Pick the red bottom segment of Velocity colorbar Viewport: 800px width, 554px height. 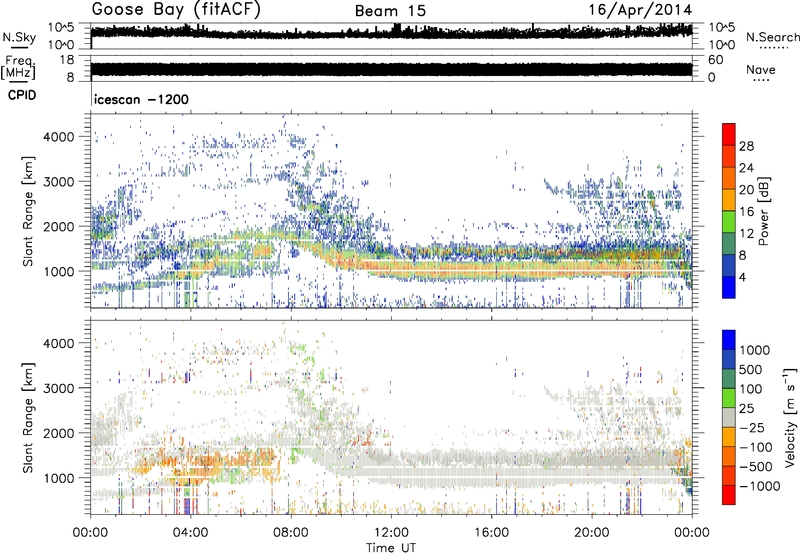pos(729,495)
